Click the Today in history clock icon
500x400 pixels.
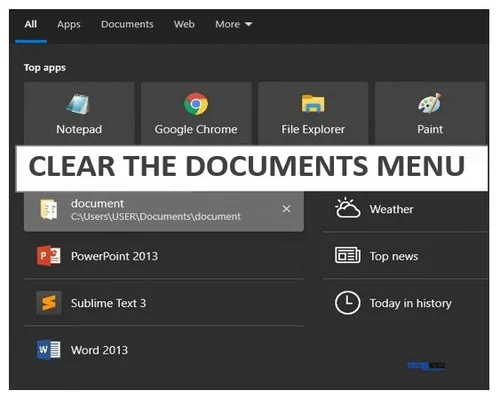(x=347, y=303)
